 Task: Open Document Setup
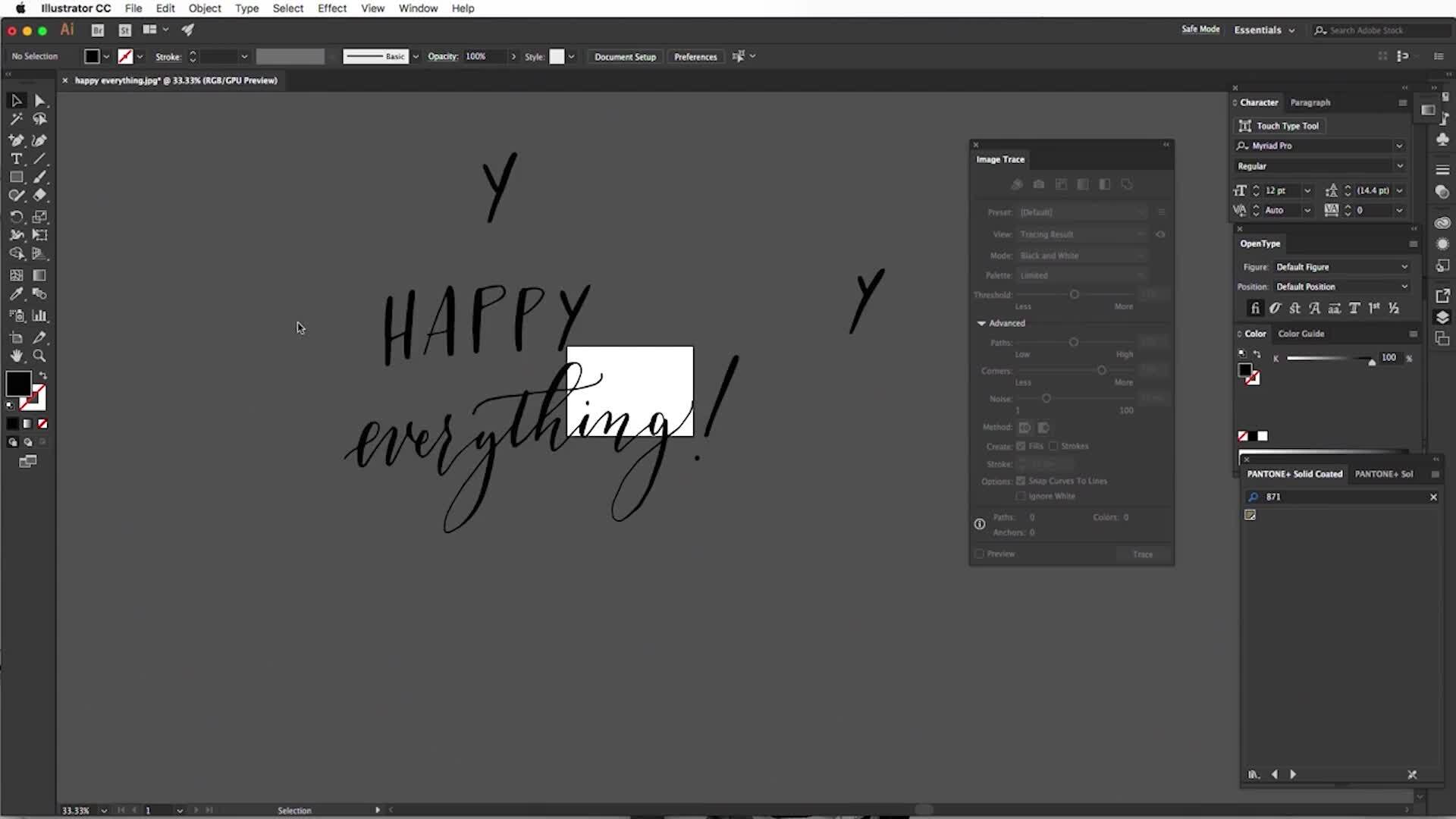[x=624, y=56]
